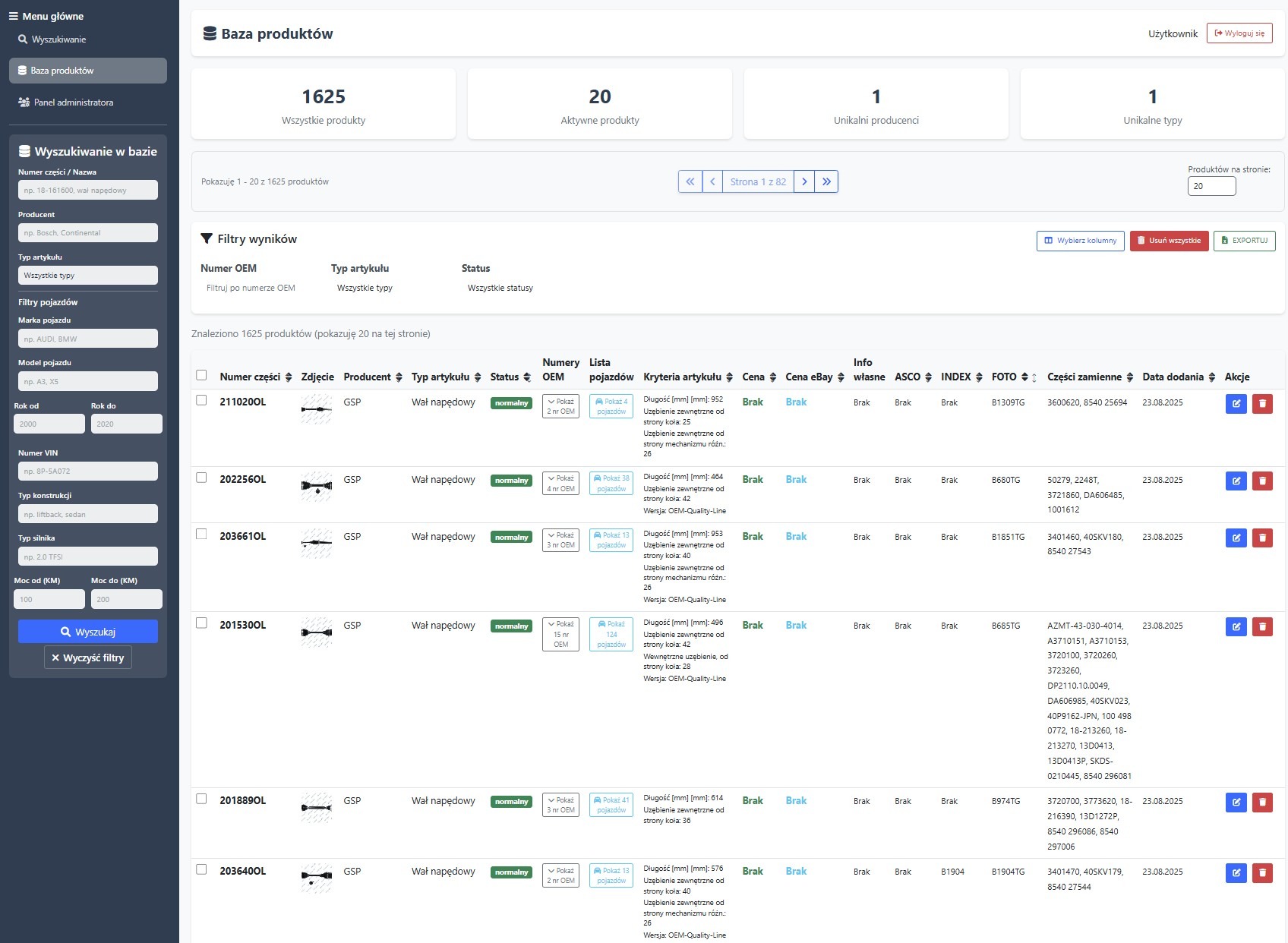Screen dimensions: 1288x943
Task: Select the row checkbox for 203661OL
Action: click(x=201, y=535)
